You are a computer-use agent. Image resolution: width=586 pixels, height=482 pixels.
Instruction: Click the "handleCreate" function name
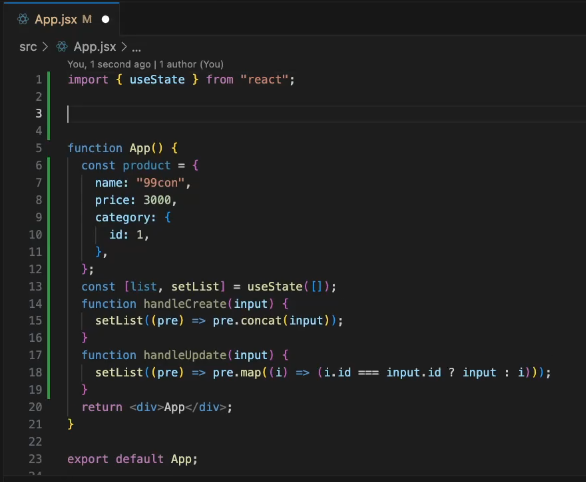coord(185,304)
